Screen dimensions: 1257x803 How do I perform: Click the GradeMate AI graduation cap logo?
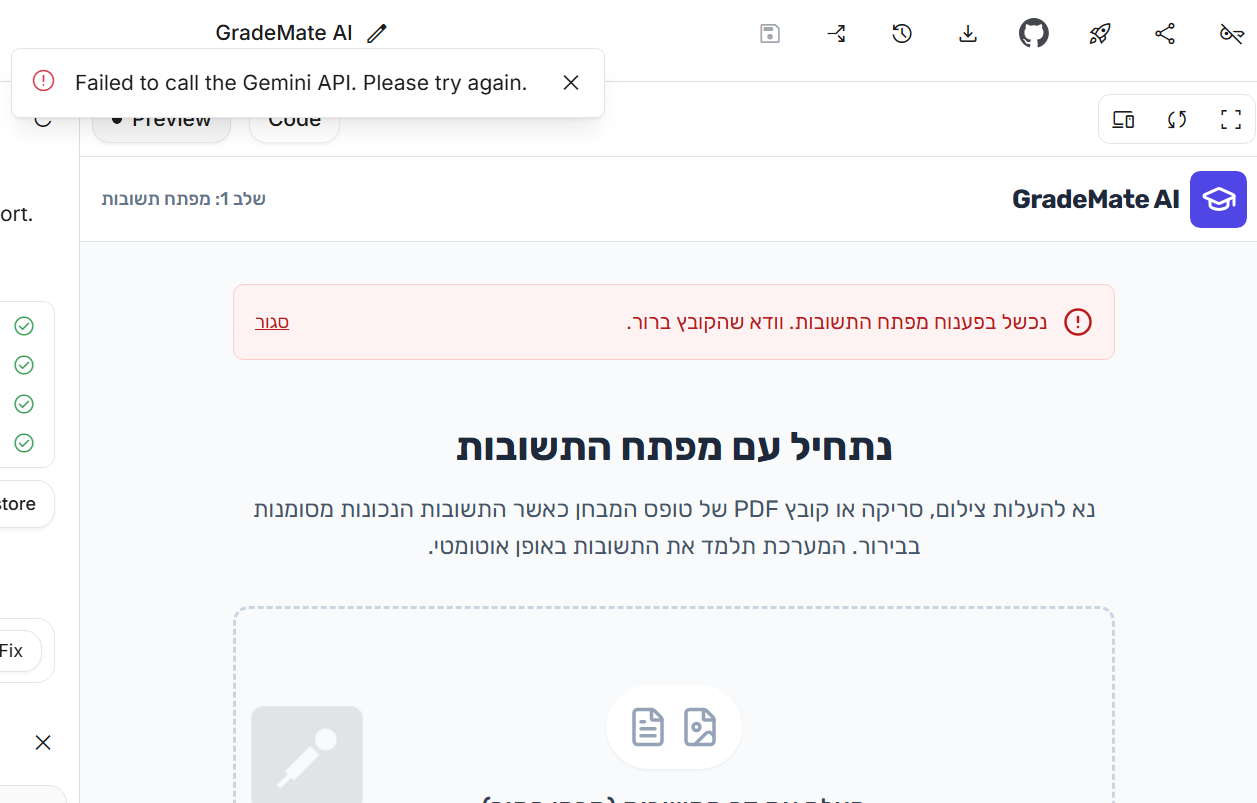[1218, 199]
